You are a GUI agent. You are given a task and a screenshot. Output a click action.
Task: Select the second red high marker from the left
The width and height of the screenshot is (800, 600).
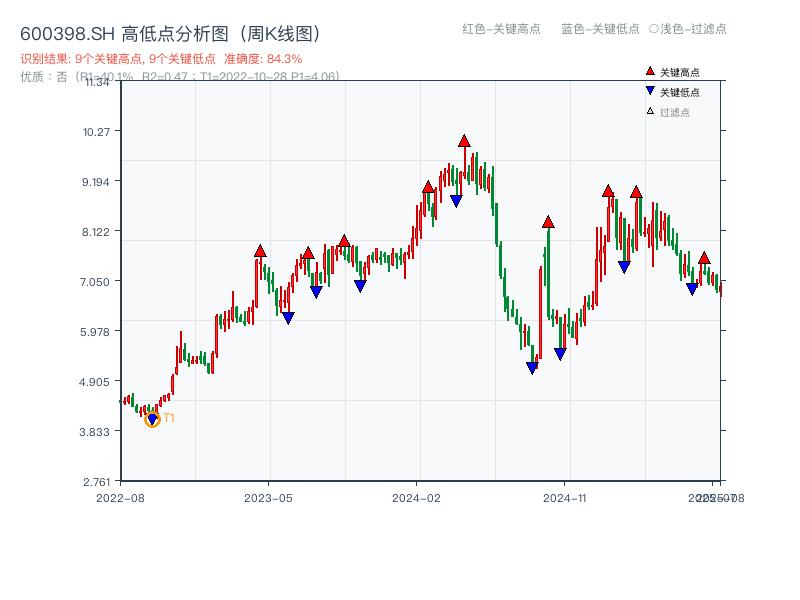coord(308,253)
